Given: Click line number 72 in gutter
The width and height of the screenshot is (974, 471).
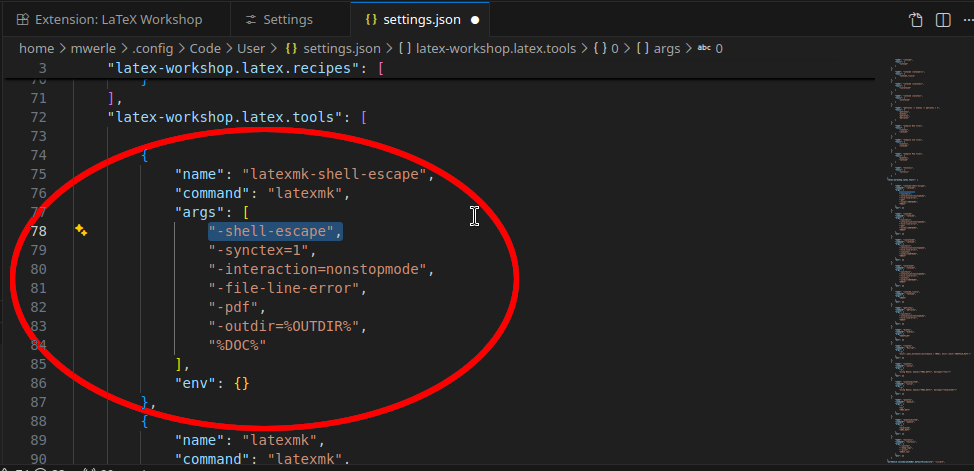Looking at the screenshot, I should click(x=39, y=117).
